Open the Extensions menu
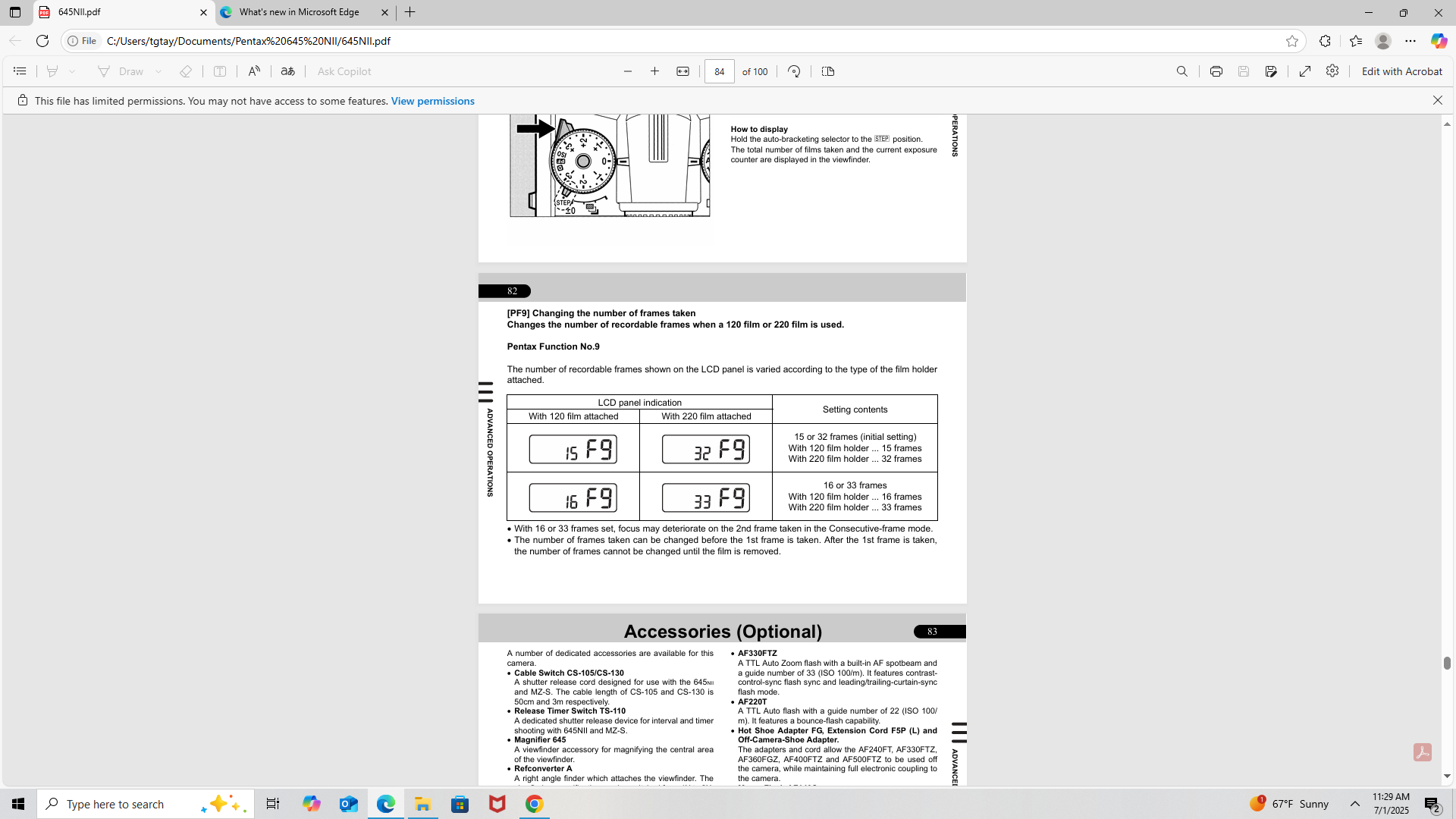The image size is (1456, 819). click(1325, 41)
